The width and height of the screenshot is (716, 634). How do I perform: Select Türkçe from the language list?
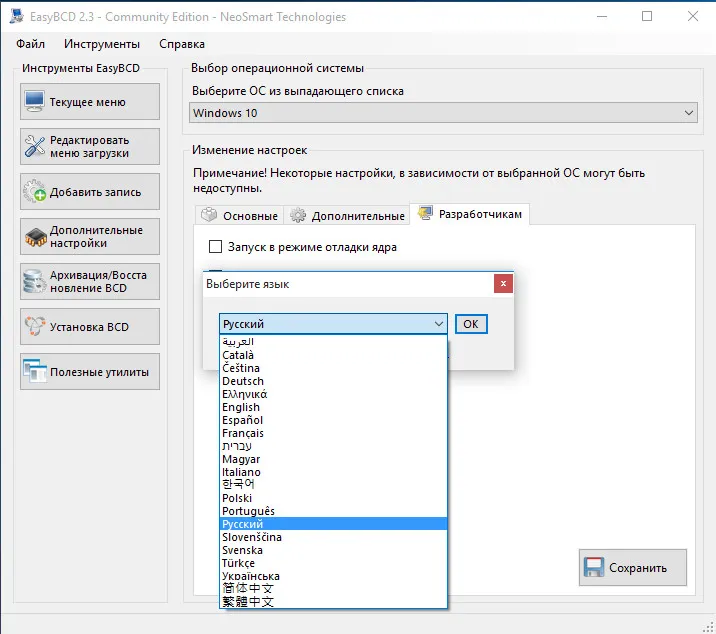pos(333,563)
